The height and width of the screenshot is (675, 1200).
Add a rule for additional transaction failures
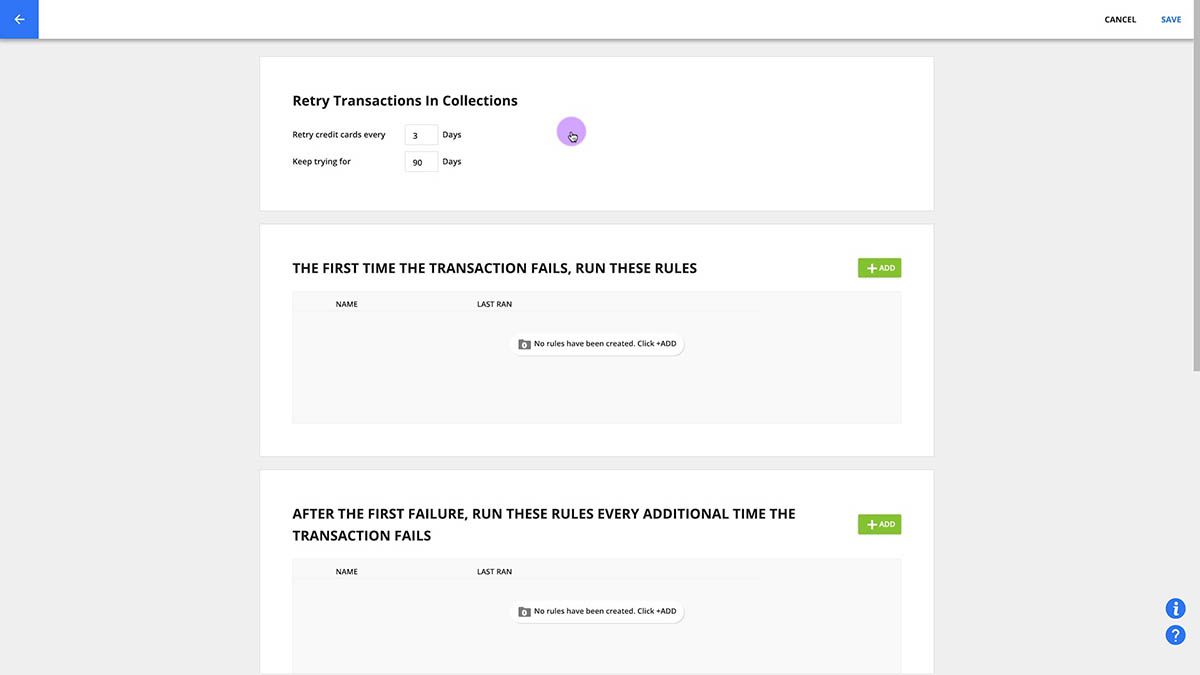[x=879, y=524]
